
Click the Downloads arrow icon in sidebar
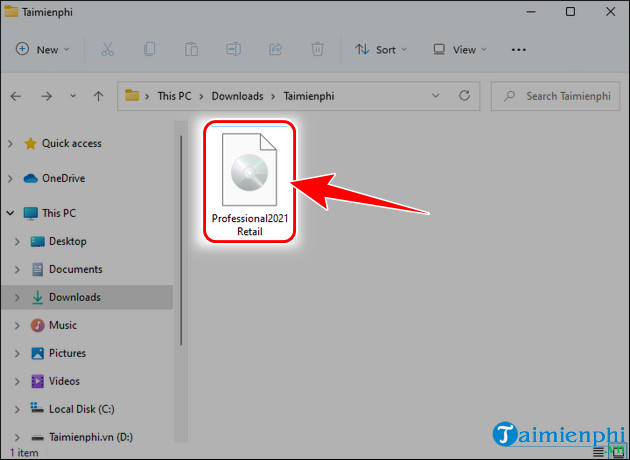[x=37, y=297]
